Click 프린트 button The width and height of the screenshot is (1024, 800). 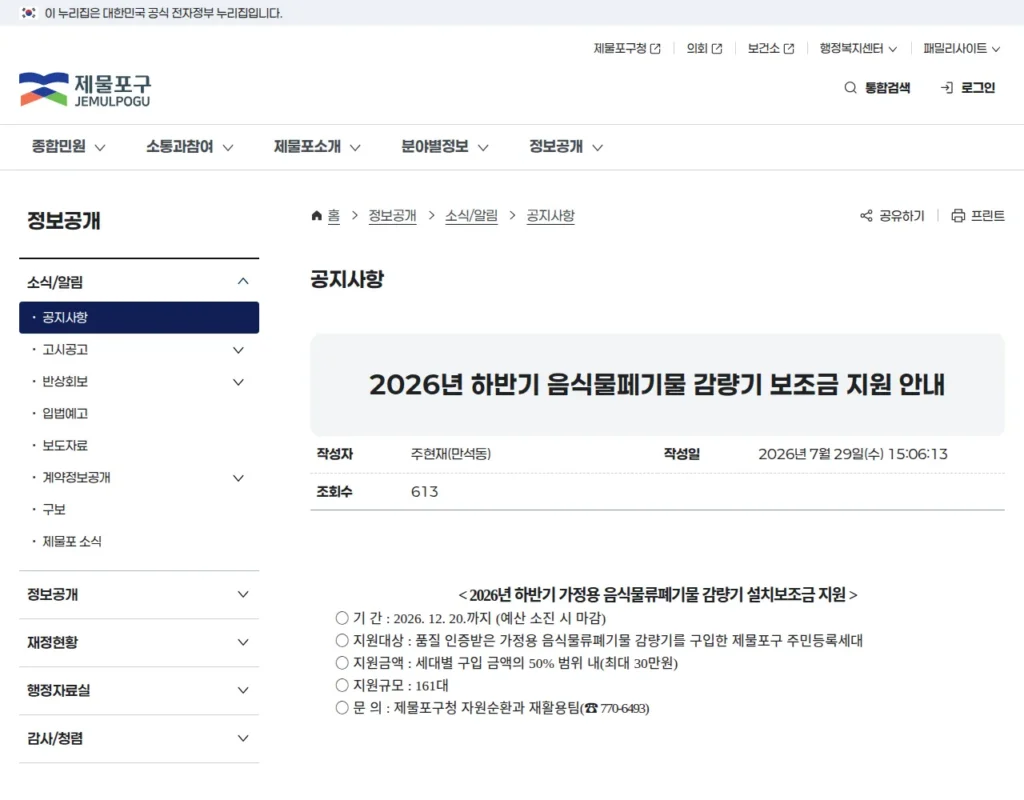click(978, 216)
